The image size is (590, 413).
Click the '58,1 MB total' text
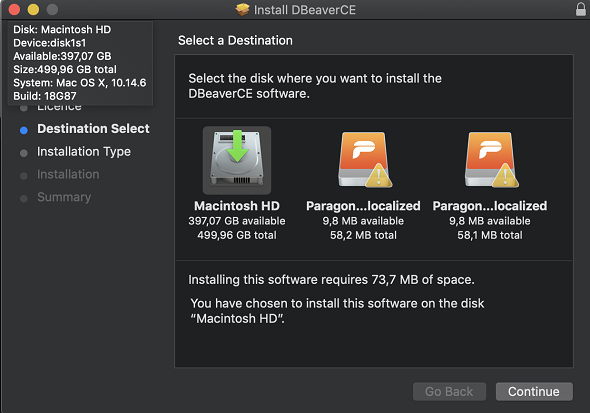tap(490, 235)
